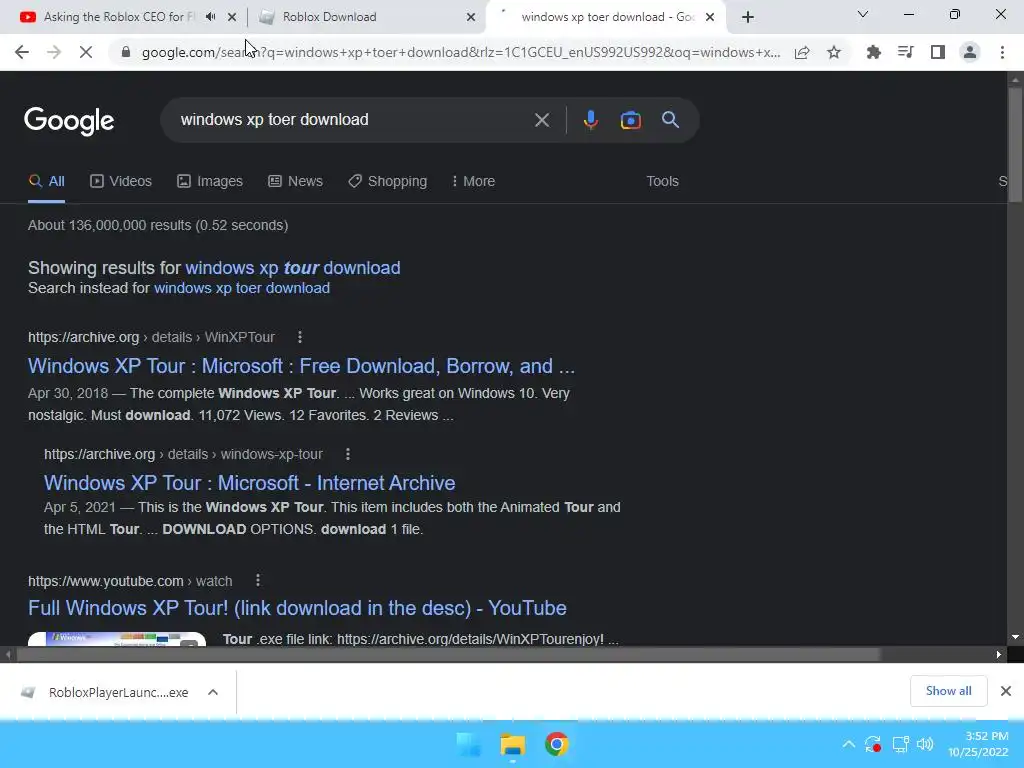Show hidden system tray icons
This screenshot has height=768, width=1024.
848,744
